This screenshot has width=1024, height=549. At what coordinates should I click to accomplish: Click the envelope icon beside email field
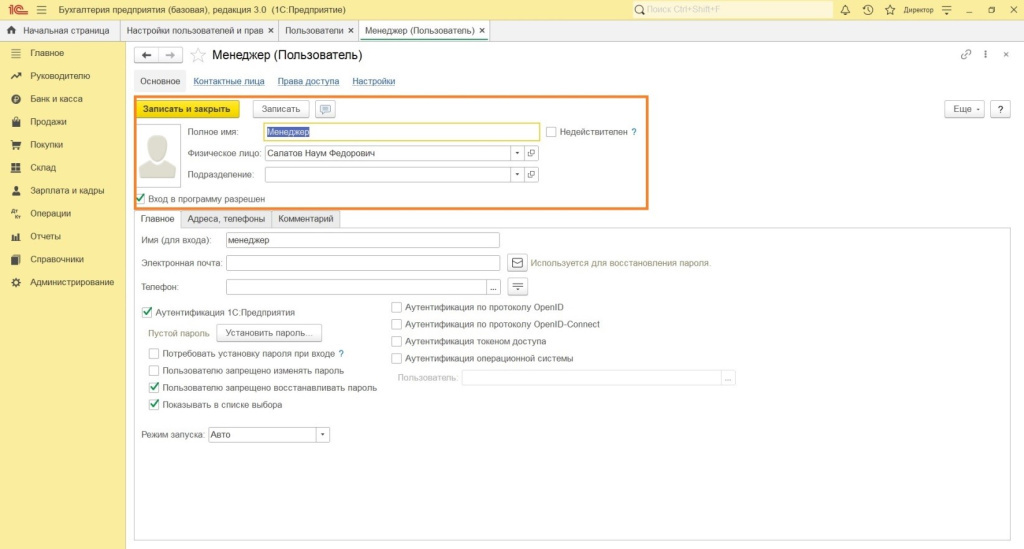tap(517, 263)
